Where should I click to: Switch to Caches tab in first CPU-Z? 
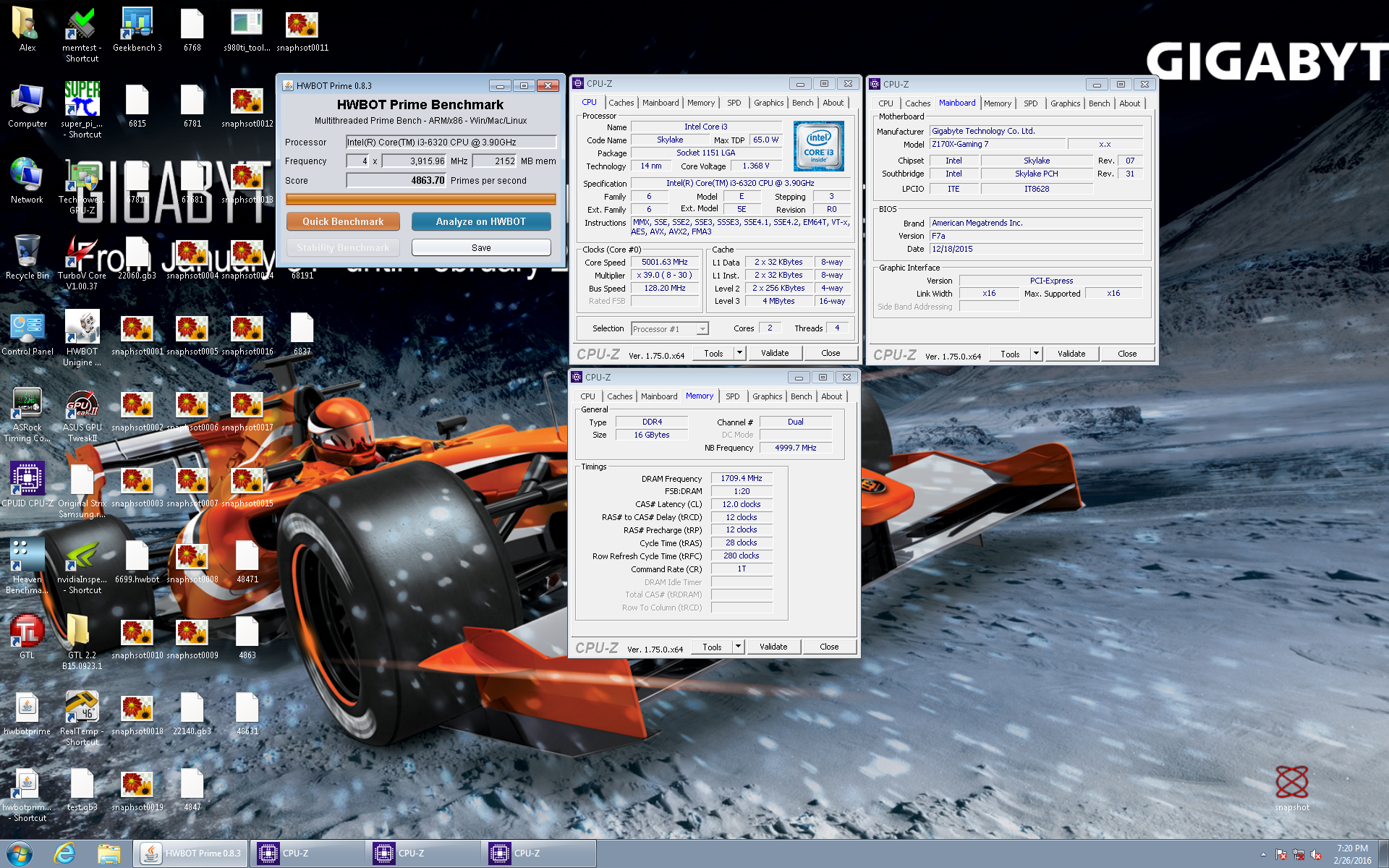tap(621, 103)
